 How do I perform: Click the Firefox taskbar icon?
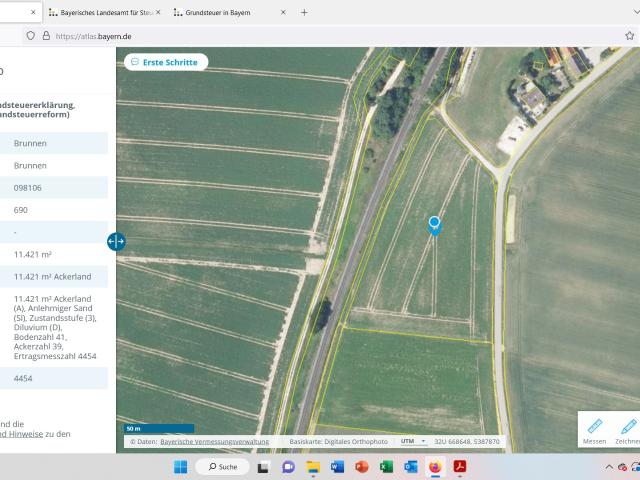(x=435, y=467)
